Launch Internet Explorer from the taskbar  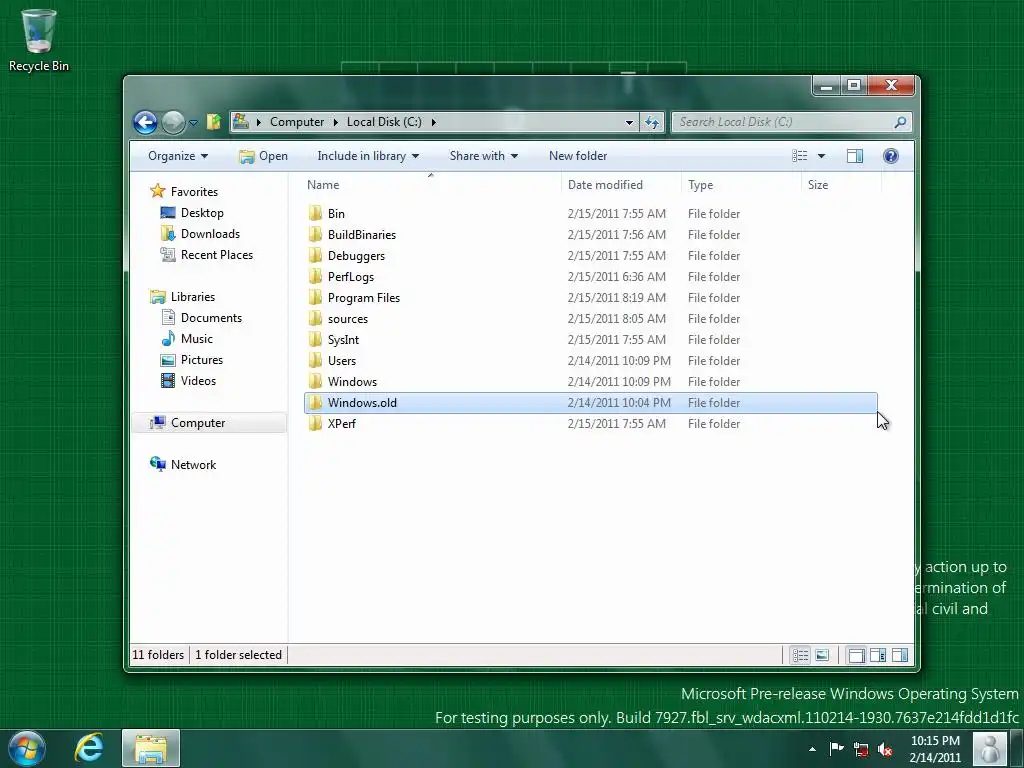pyautogui.click(x=89, y=748)
